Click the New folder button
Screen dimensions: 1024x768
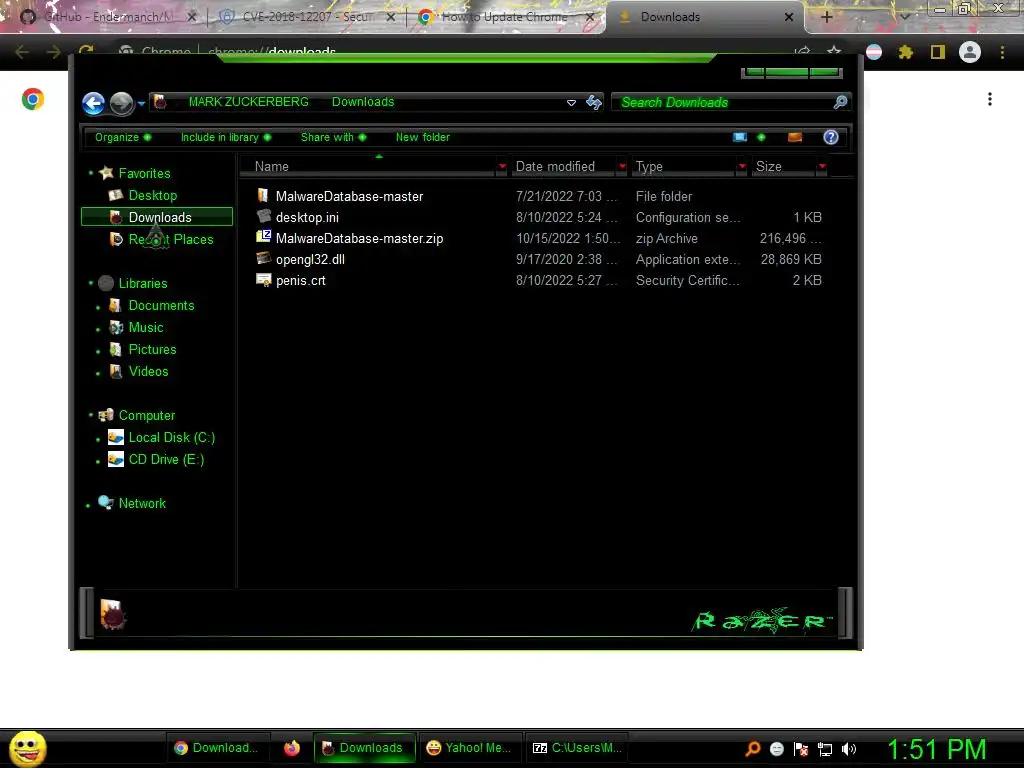pyautogui.click(x=423, y=137)
